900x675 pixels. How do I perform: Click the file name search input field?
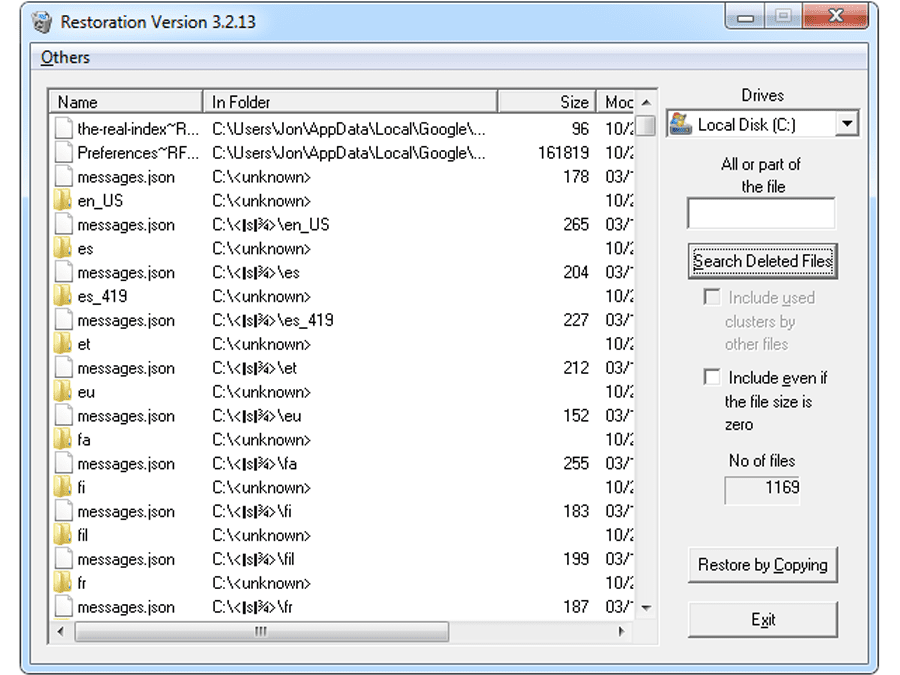[x=761, y=214]
